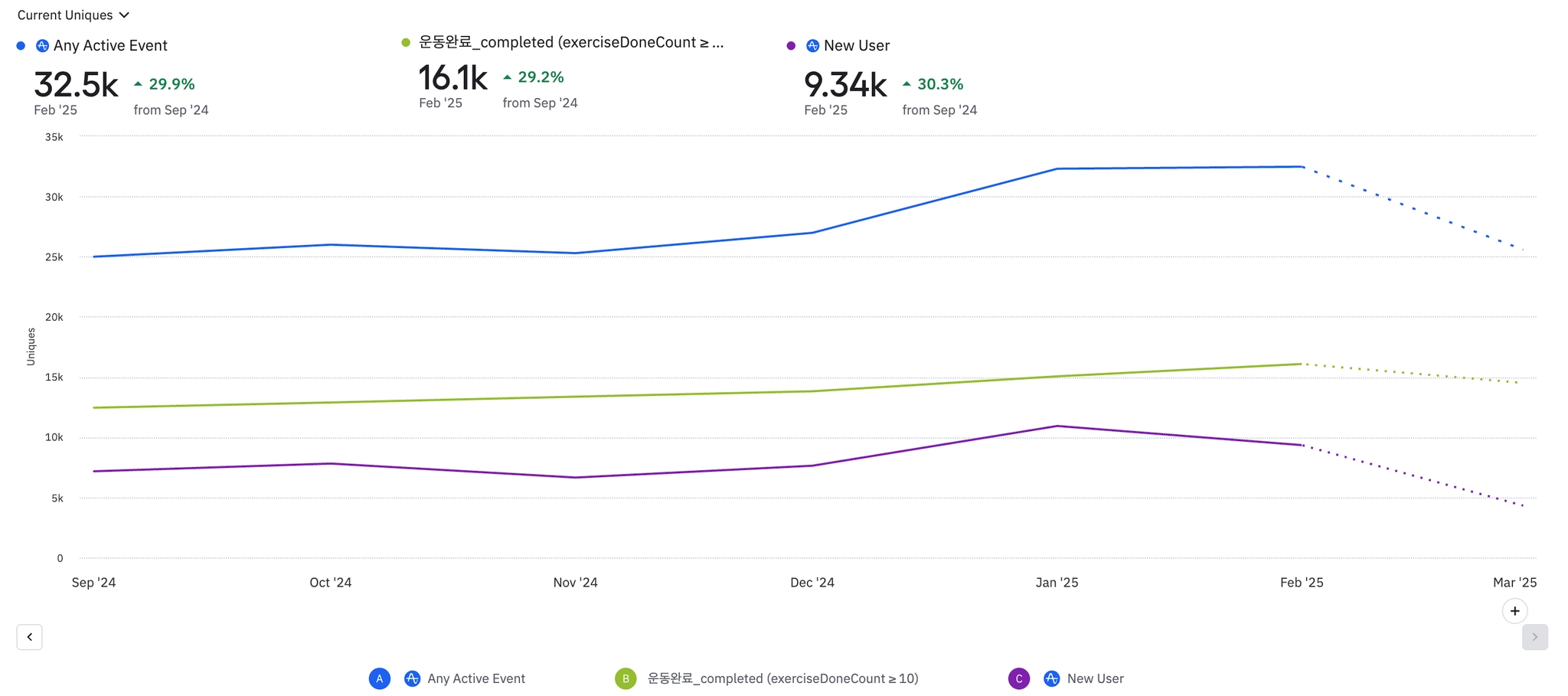This screenshot has width=1568, height=696.
Task: Click the 32.5k Any Active Event metric
Action: [x=76, y=84]
